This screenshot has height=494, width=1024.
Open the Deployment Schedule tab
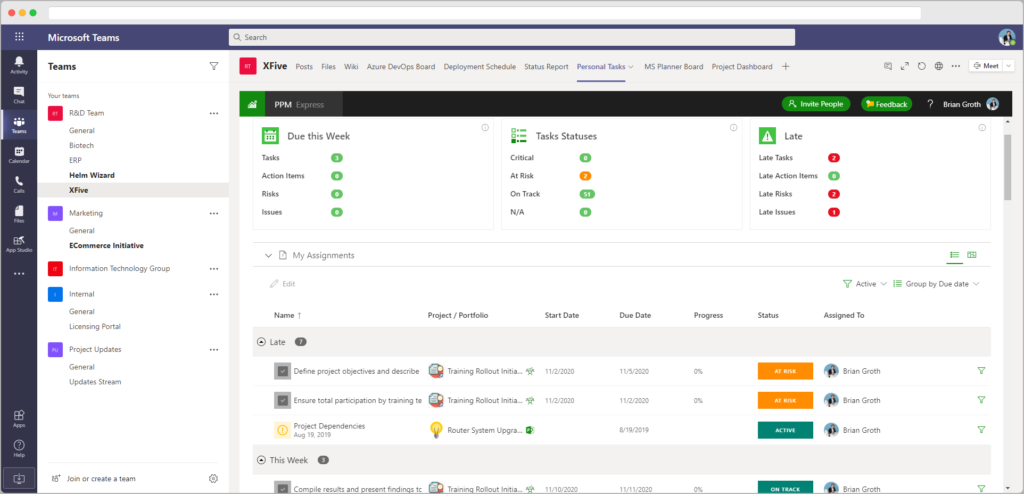click(x=479, y=67)
